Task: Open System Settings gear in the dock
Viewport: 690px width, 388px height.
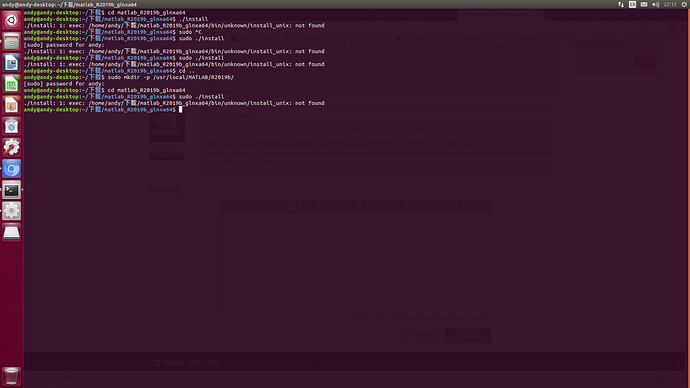Action: (x=11, y=211)
